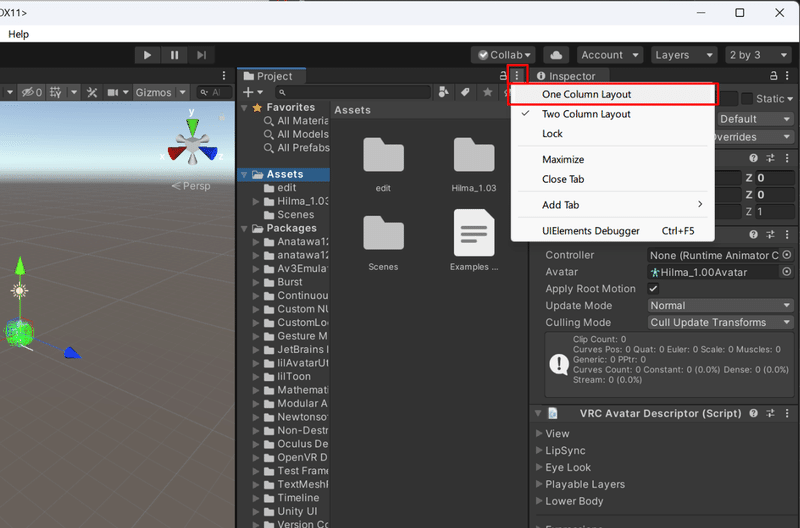The width and height of the screenshot is (800, 528).
Task: Click the Project window three-dot menu
Action: 517,76
